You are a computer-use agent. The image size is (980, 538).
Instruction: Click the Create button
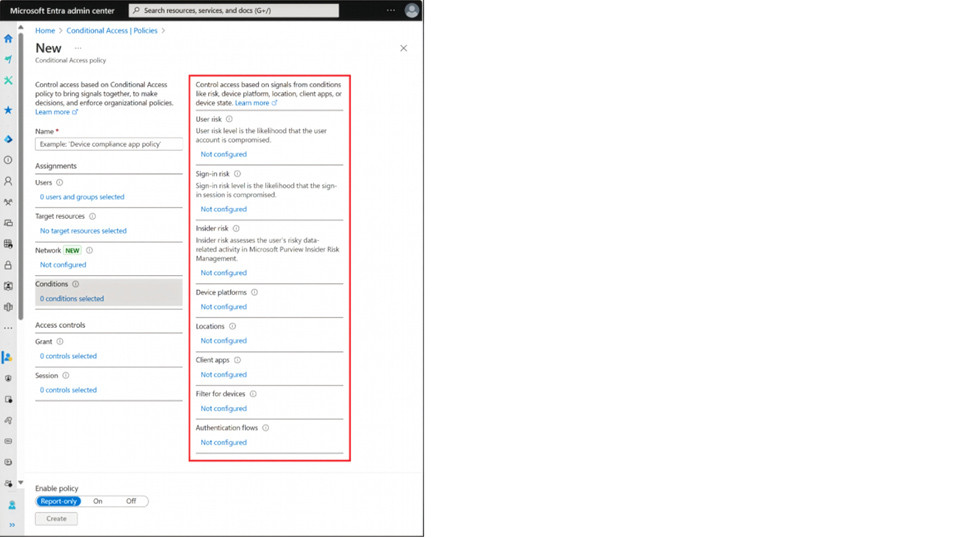[x=56, y=519]
